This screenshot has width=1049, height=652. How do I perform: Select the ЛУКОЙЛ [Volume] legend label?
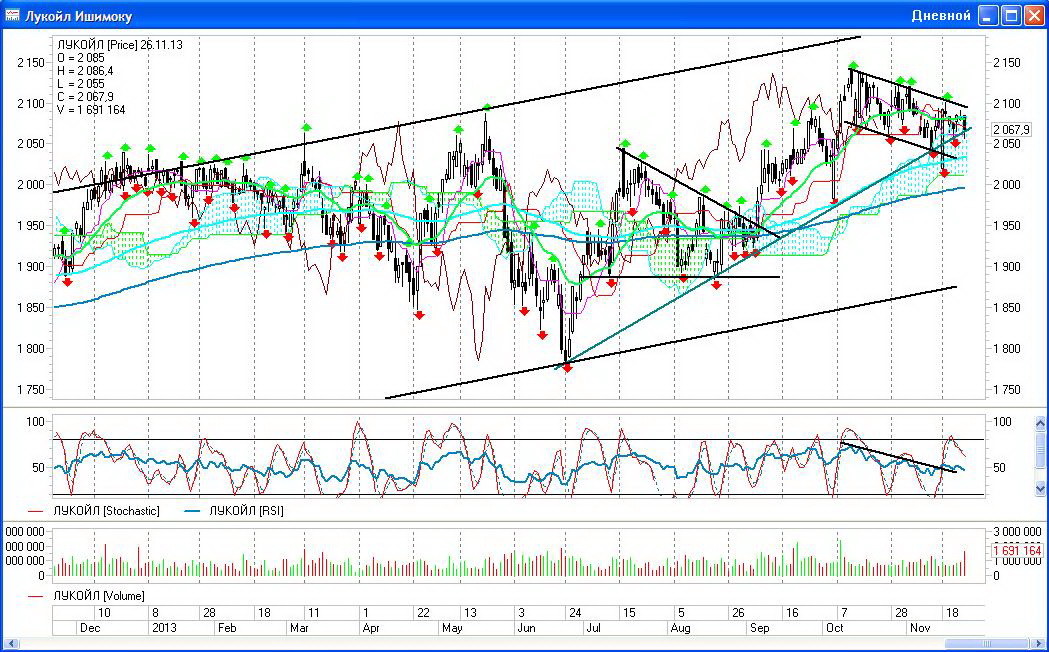click(98, 596)
